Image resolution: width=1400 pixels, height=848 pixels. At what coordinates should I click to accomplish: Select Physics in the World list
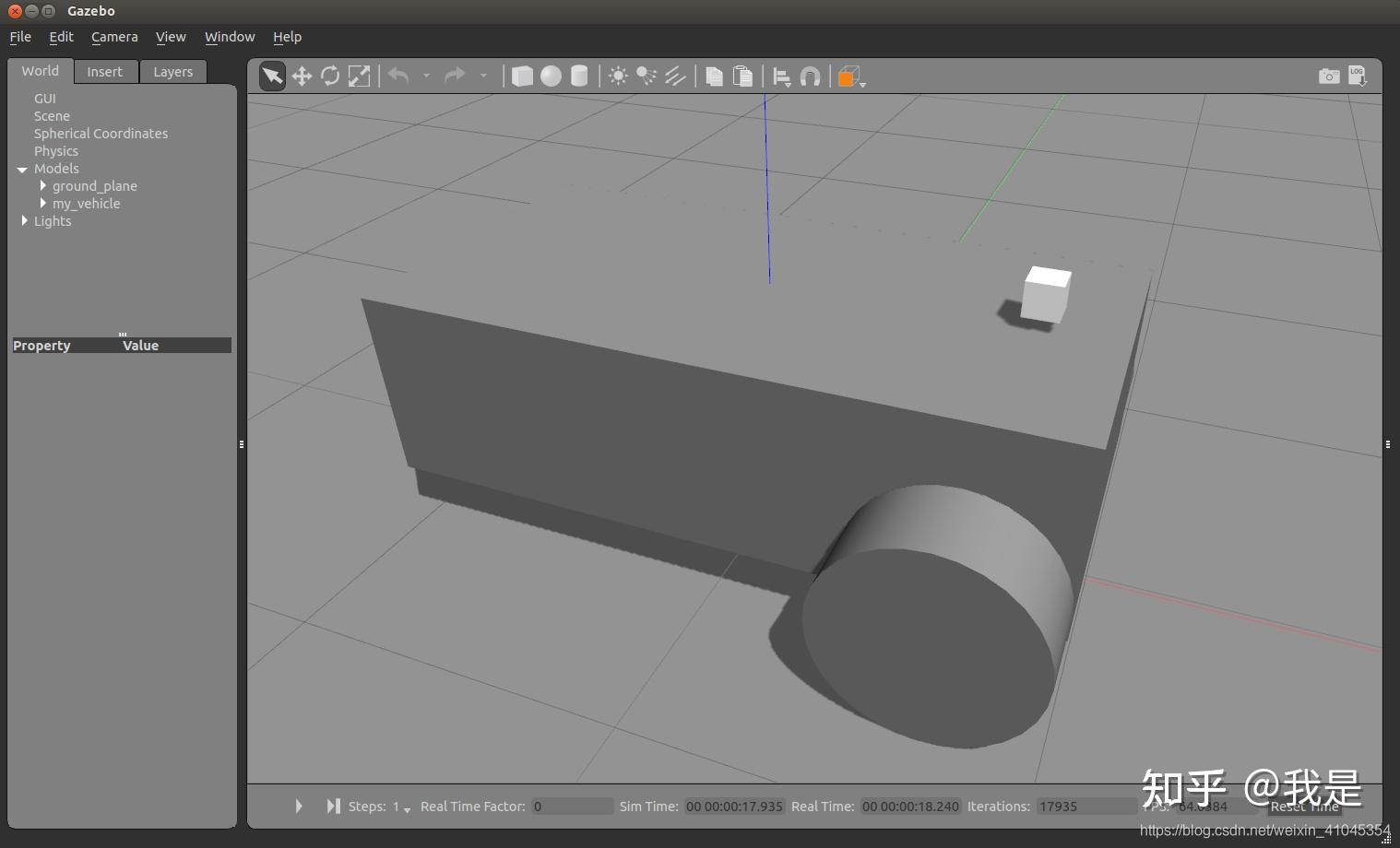pyautogui.click(x=56, y=151)
